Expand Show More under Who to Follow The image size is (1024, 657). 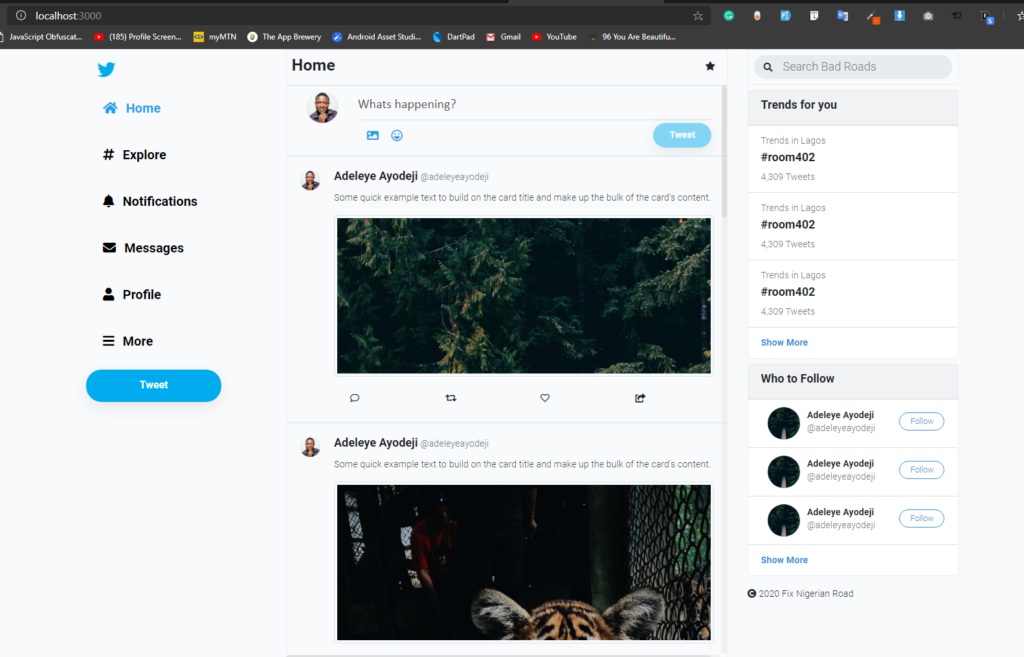click(784, 559)
